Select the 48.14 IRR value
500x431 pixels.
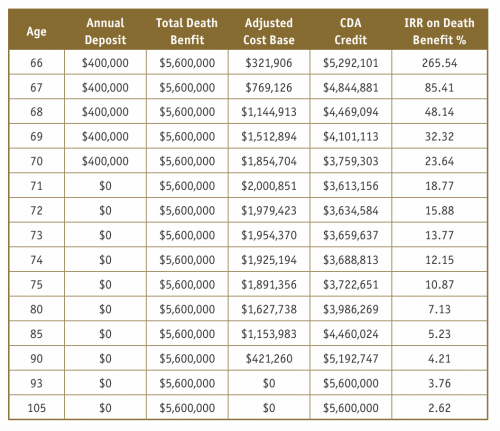pos(439,112)
